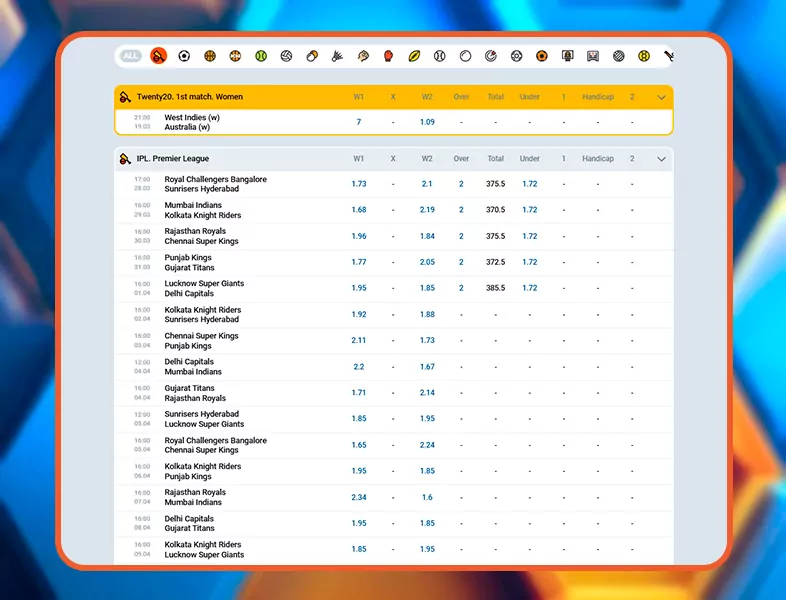Image resolution: width=786 pixels, height=600 pixels.
Task: Select the soccer ball sport icon
Action: pyautogui.click(x=184, y=56)
